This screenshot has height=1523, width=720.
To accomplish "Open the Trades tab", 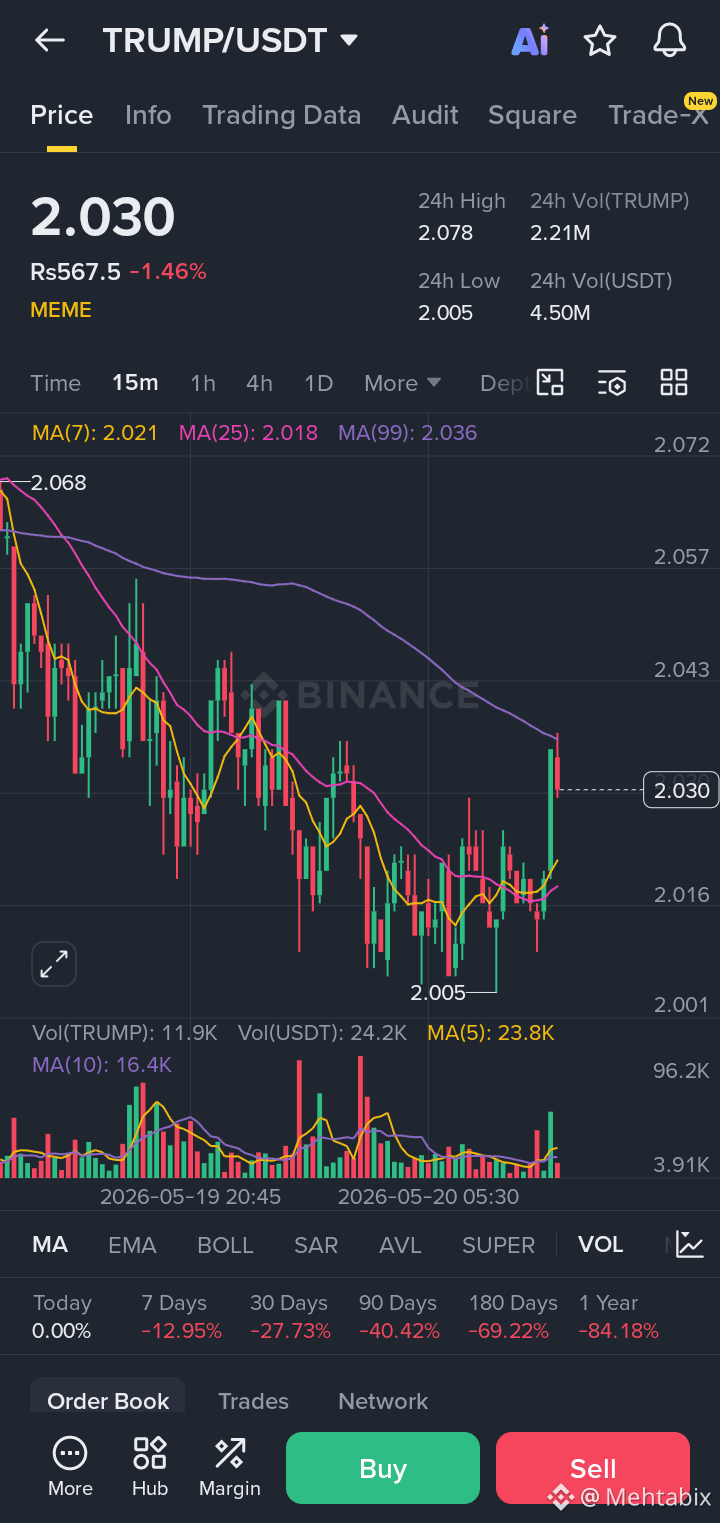I will click(x=253, y=1401).
